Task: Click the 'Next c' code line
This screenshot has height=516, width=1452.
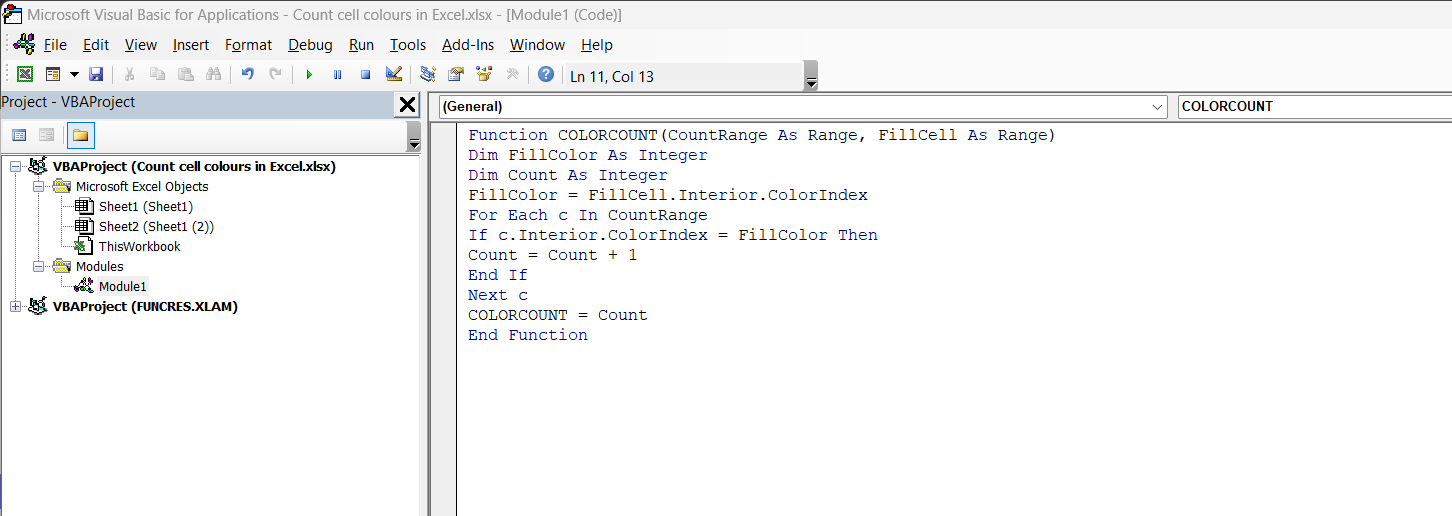Action: pyautogui.click(x=498, y=295)
